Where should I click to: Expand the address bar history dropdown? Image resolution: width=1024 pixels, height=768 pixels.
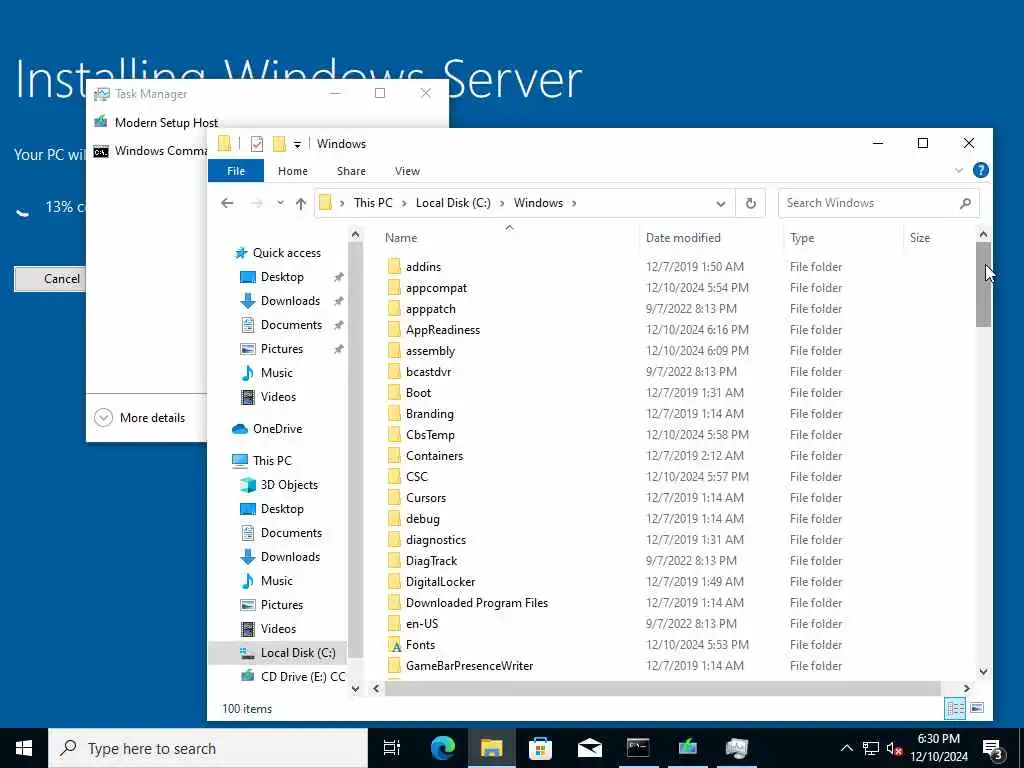point(720,203)
